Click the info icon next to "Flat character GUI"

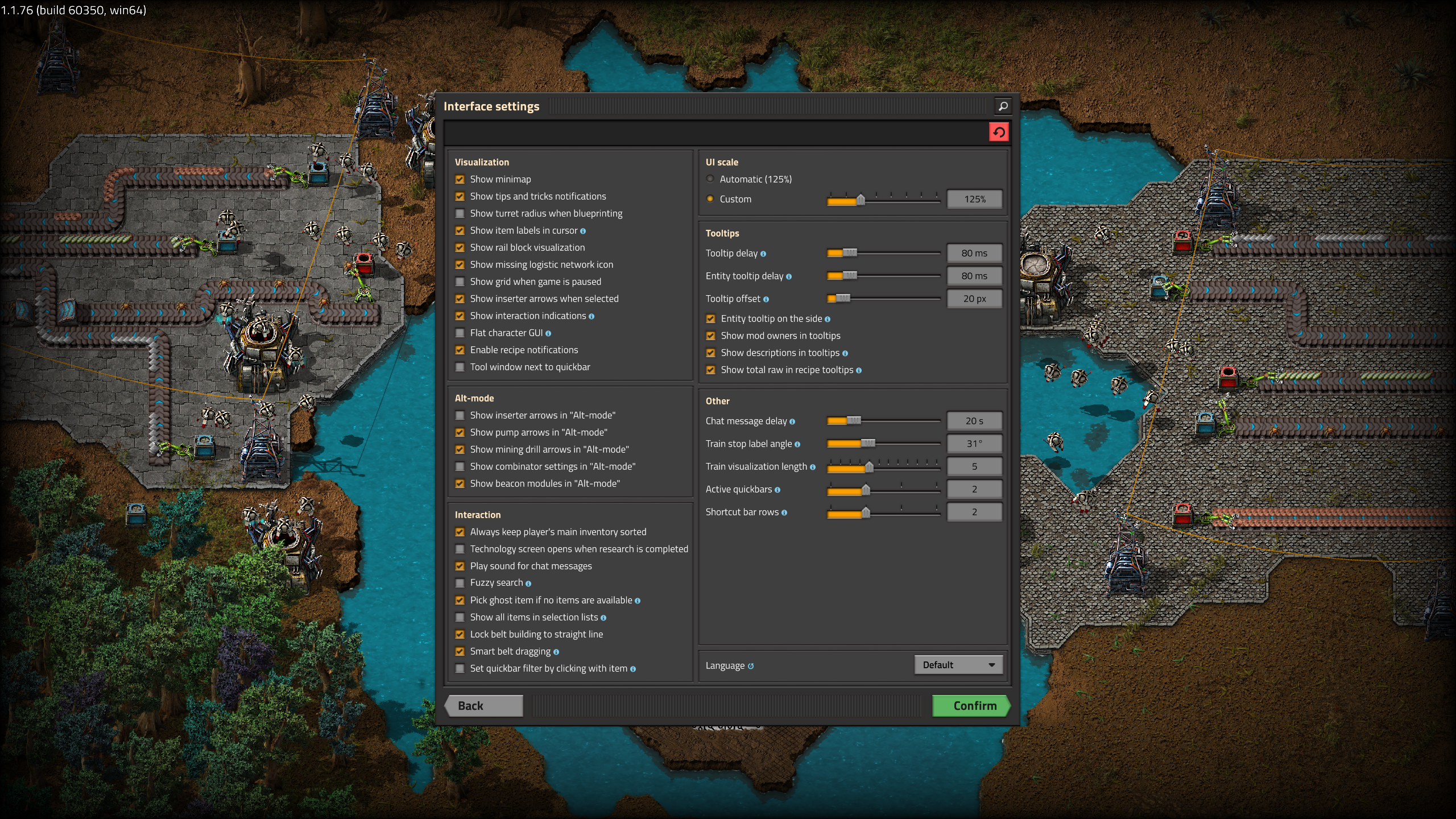[548, 333]
